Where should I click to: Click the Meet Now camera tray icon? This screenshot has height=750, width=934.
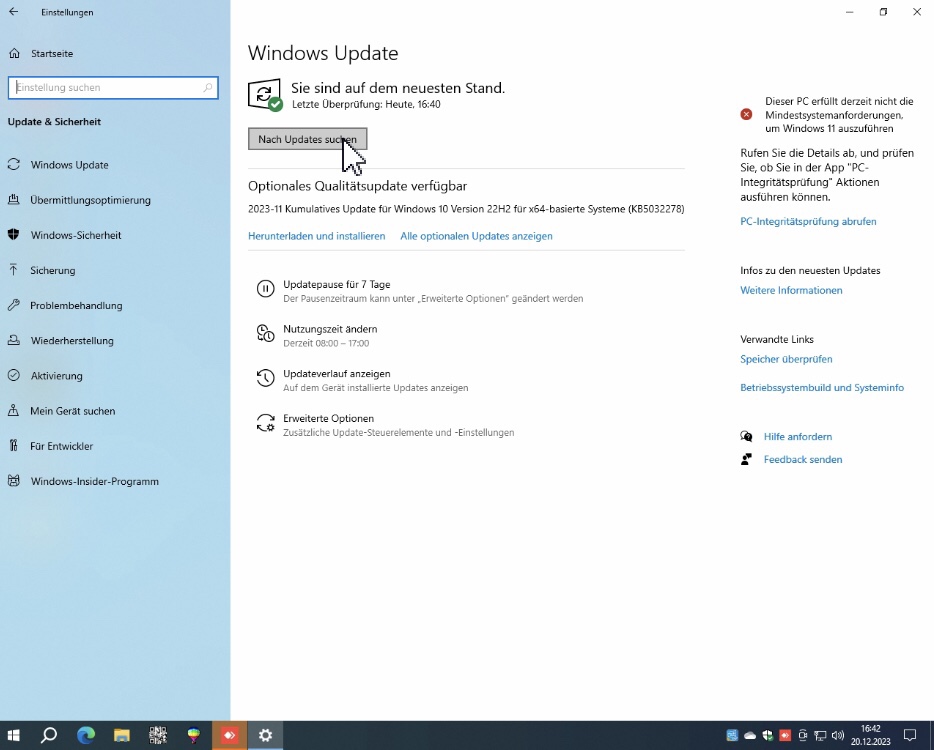(803, 736)
